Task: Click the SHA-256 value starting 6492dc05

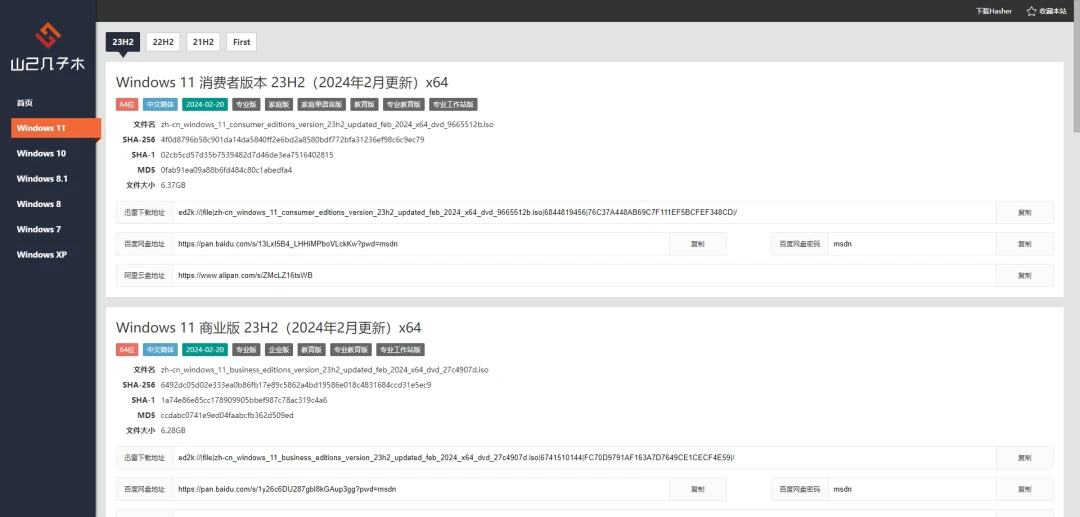Action: click(x=295, y=385)
